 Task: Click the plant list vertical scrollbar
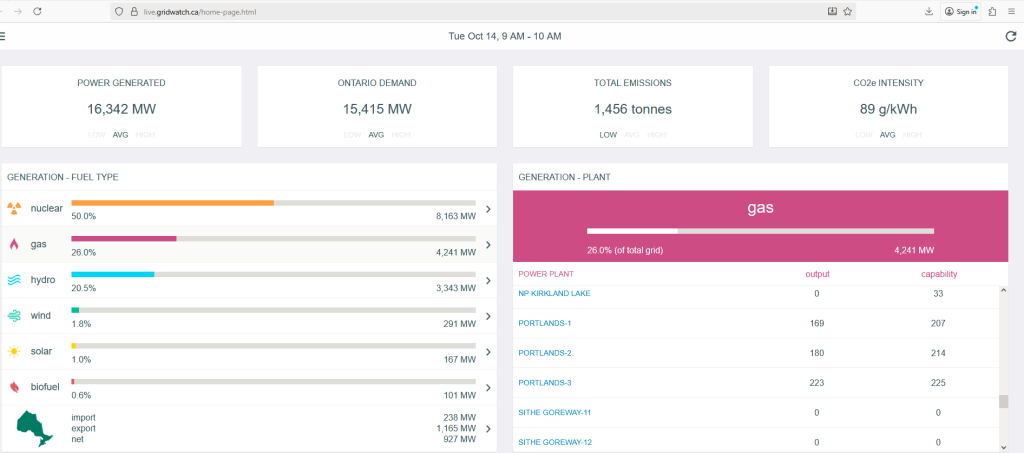[1003, 401]
